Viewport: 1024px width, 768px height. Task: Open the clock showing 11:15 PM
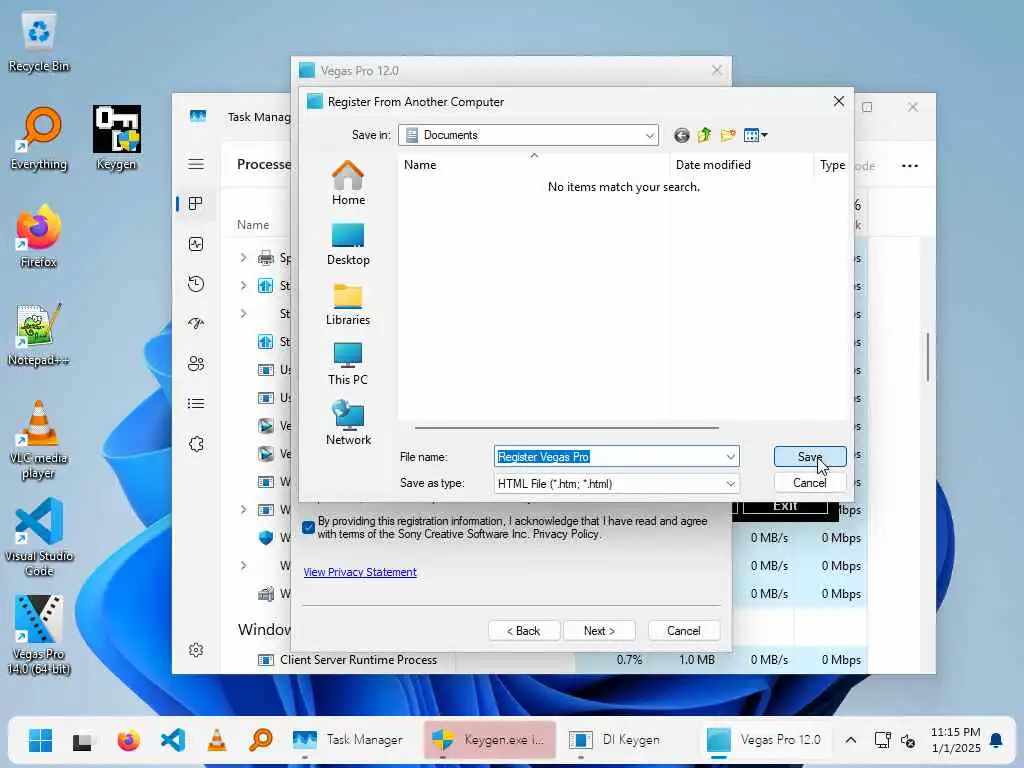tap(955, 740)
